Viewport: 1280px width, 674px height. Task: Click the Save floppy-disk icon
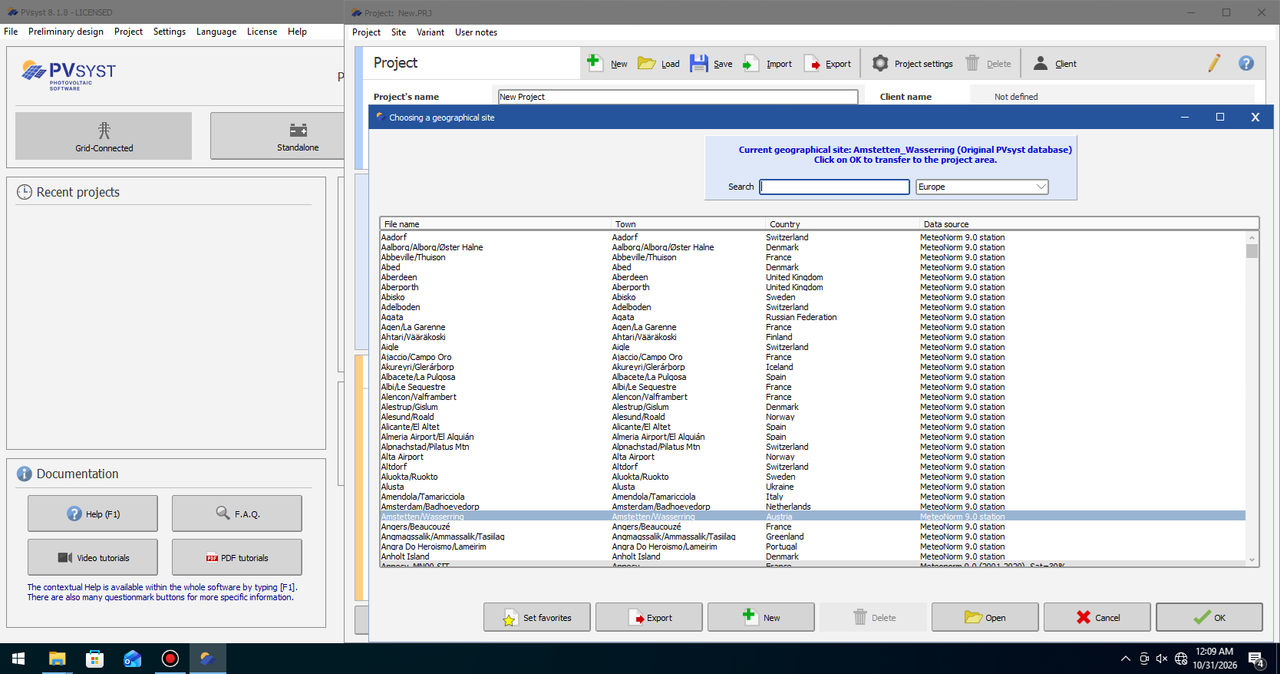pos(699,63)
